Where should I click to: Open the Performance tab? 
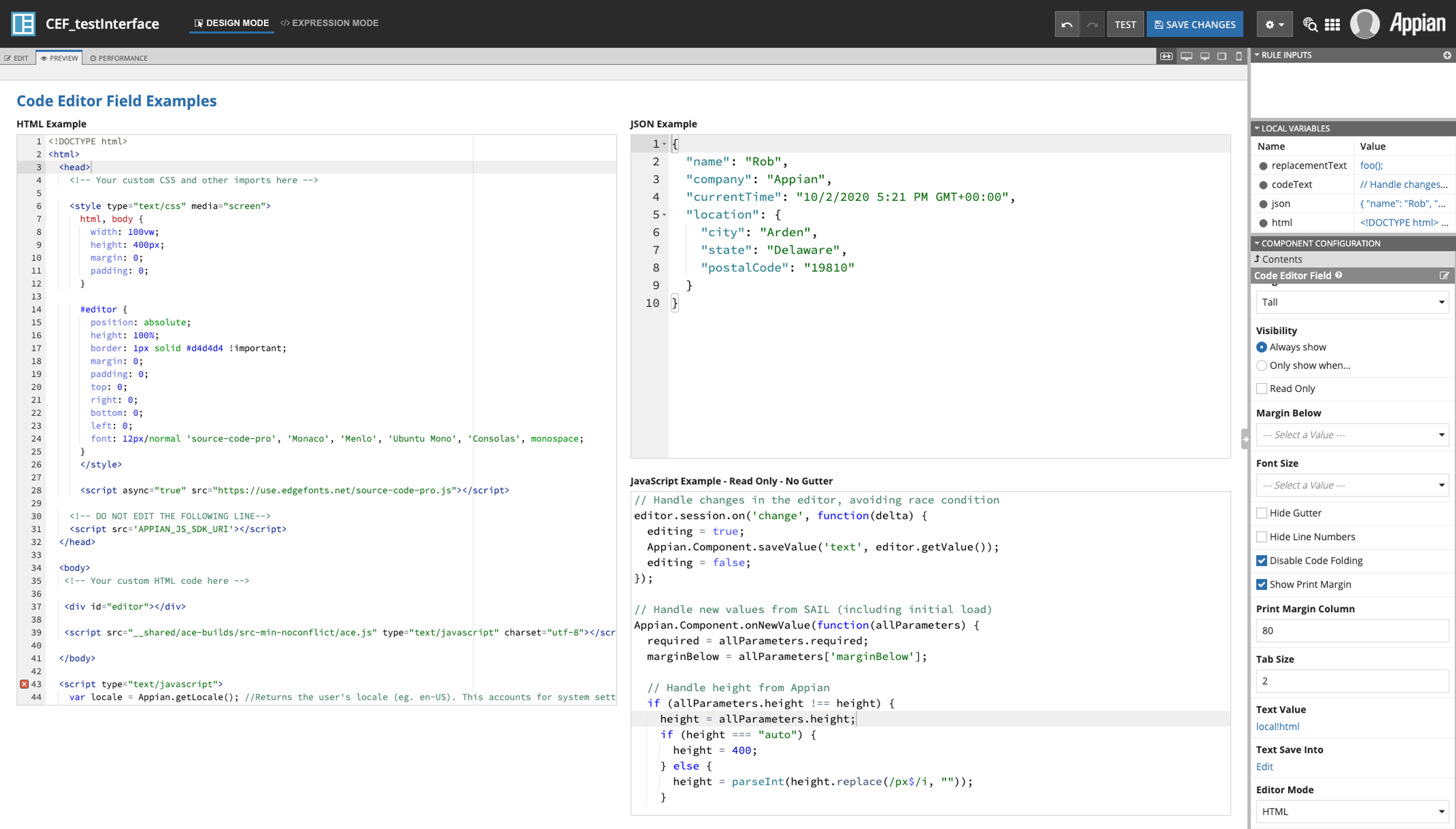click(119, 58)
